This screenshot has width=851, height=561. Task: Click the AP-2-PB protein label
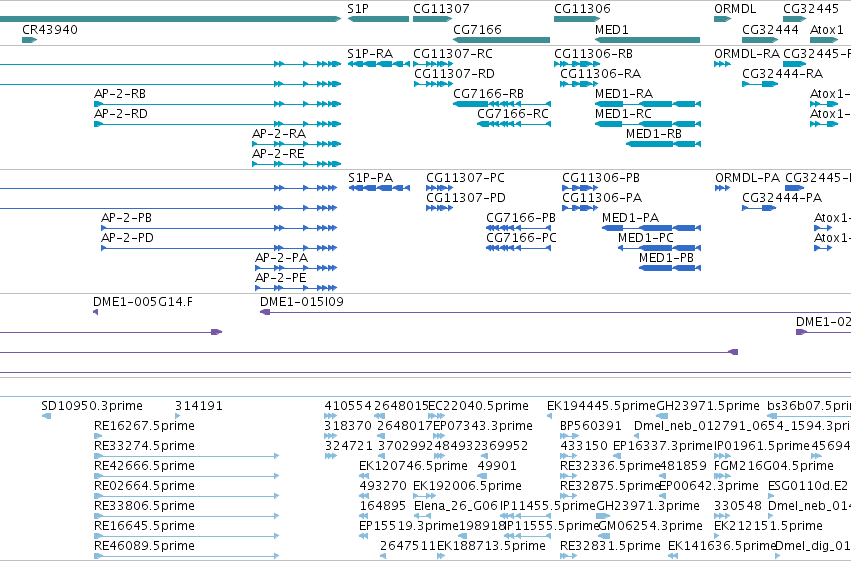click(126, 218)
